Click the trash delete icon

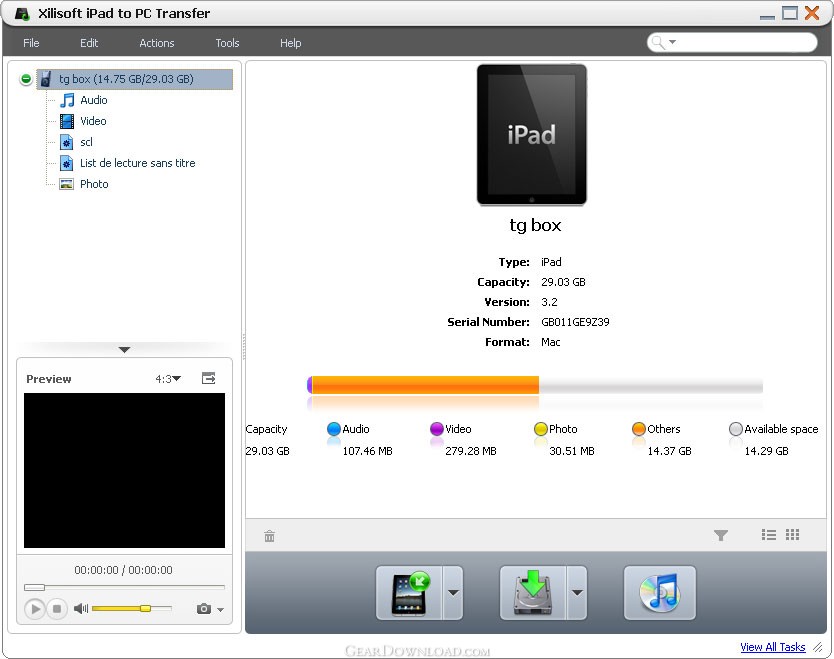pyautogui.click(x=270, y=536)
